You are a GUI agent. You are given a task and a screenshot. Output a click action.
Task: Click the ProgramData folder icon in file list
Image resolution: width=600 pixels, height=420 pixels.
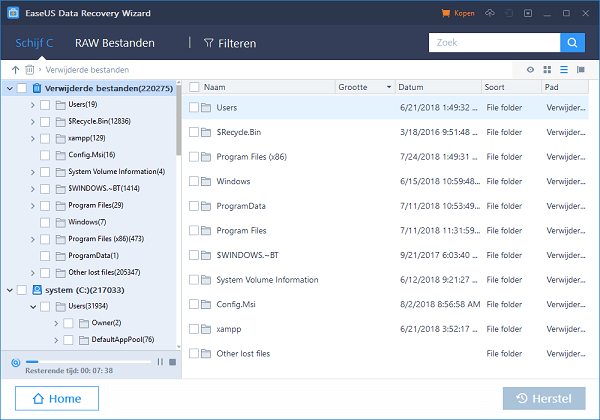(x=206, y=206)
